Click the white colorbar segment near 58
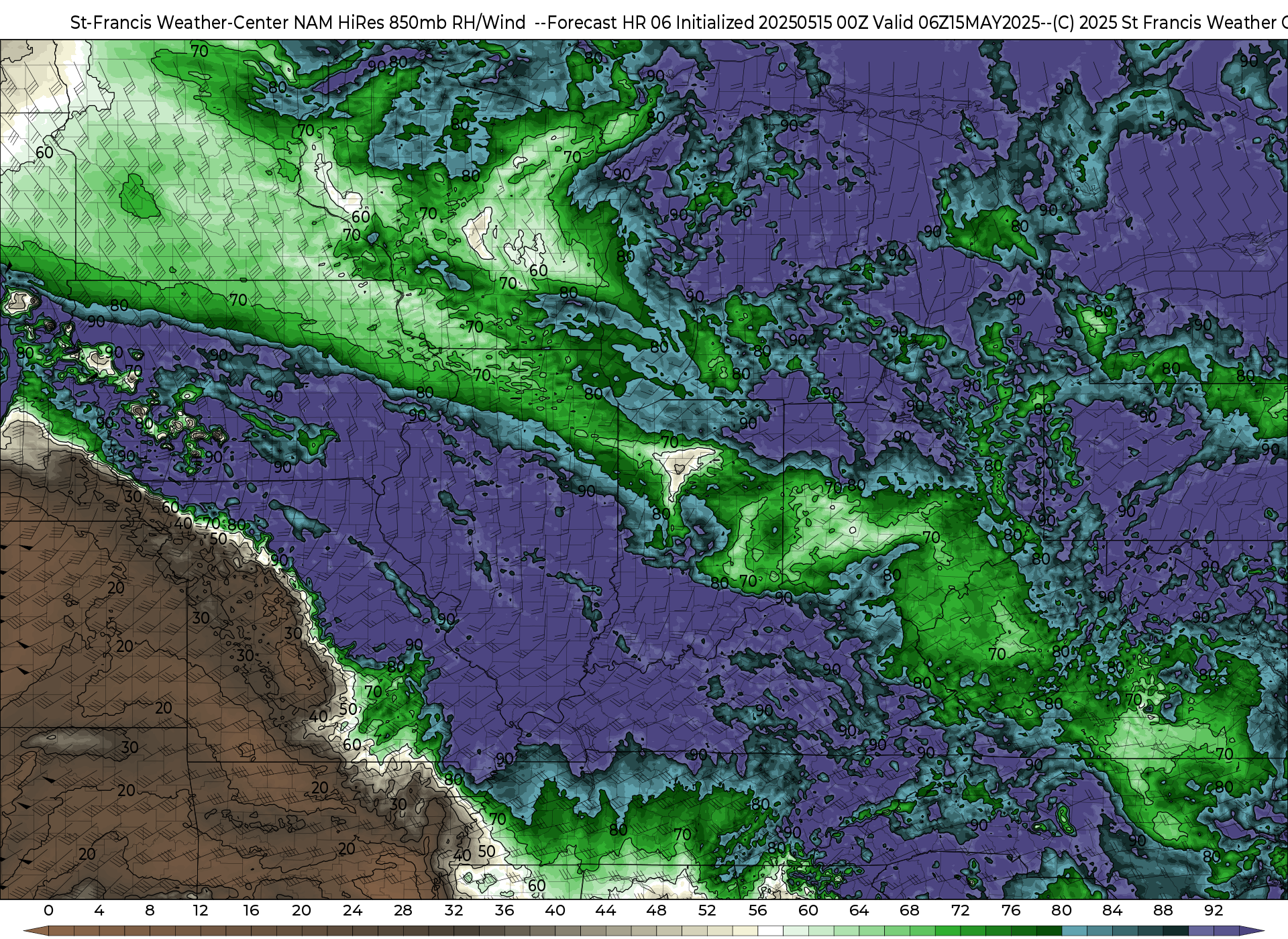The width and height of the screenshot is (1288, 939). pos(770,931)
